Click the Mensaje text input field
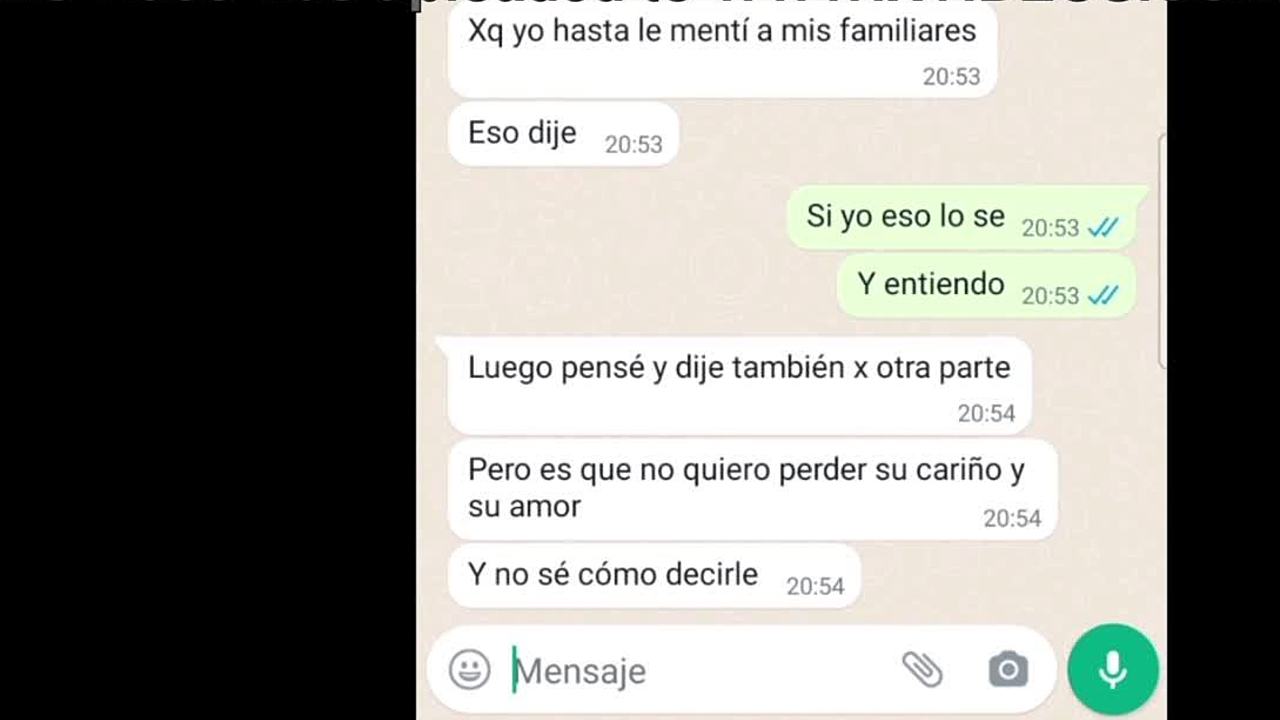Image resolution: width=1280 pixels, height=720 pixels. click(x=700, y=670)
